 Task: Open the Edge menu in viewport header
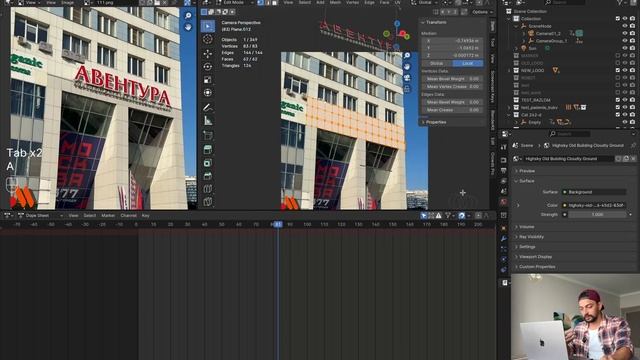[369, 2]
